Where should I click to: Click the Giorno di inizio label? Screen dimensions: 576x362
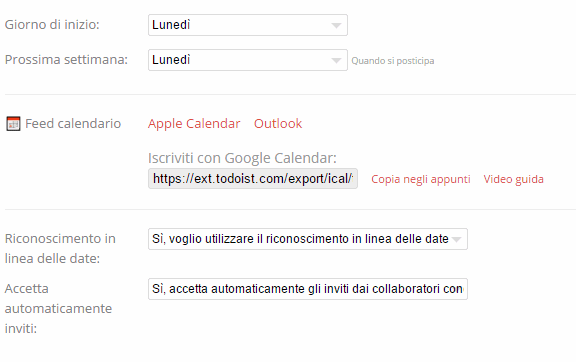[x=52, y=25]
